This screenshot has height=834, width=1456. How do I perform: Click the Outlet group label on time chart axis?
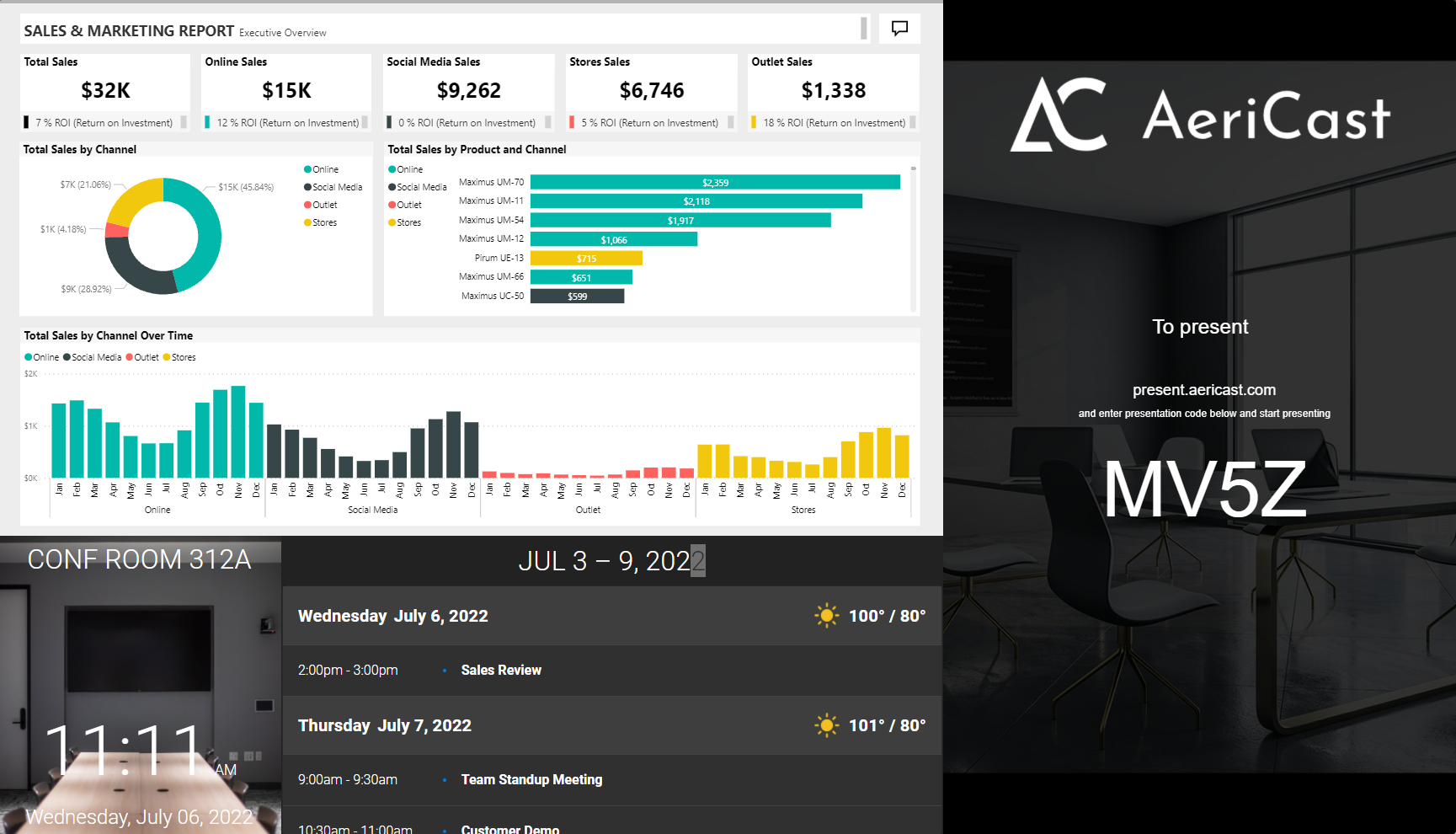pyautogui.click(x=588, y=510)
